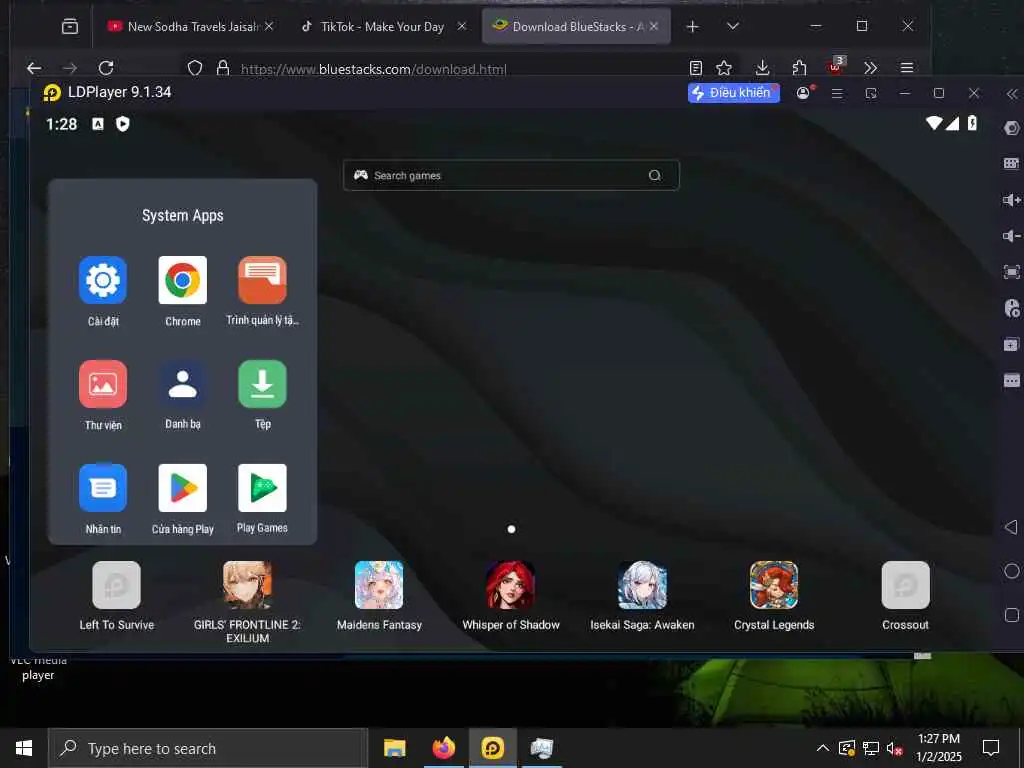Open Windows notification center
The height and width of the screenshot is (768, 1024).
(991, 748)
